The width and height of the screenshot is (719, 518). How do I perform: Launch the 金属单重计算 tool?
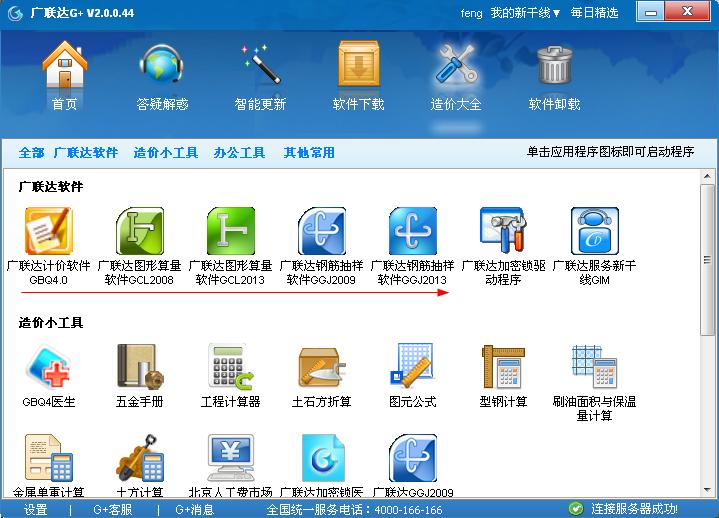pos(49,458)
